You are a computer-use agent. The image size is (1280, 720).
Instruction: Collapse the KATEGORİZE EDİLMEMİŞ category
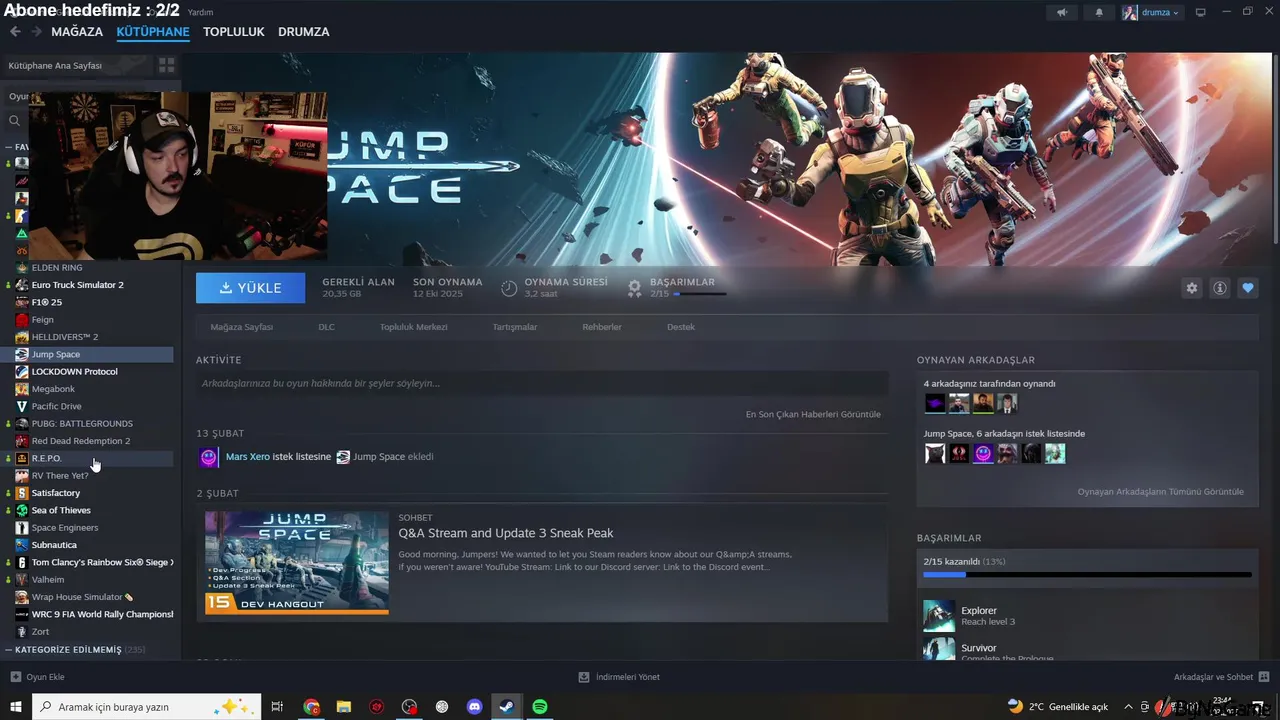tap(9, 650)
